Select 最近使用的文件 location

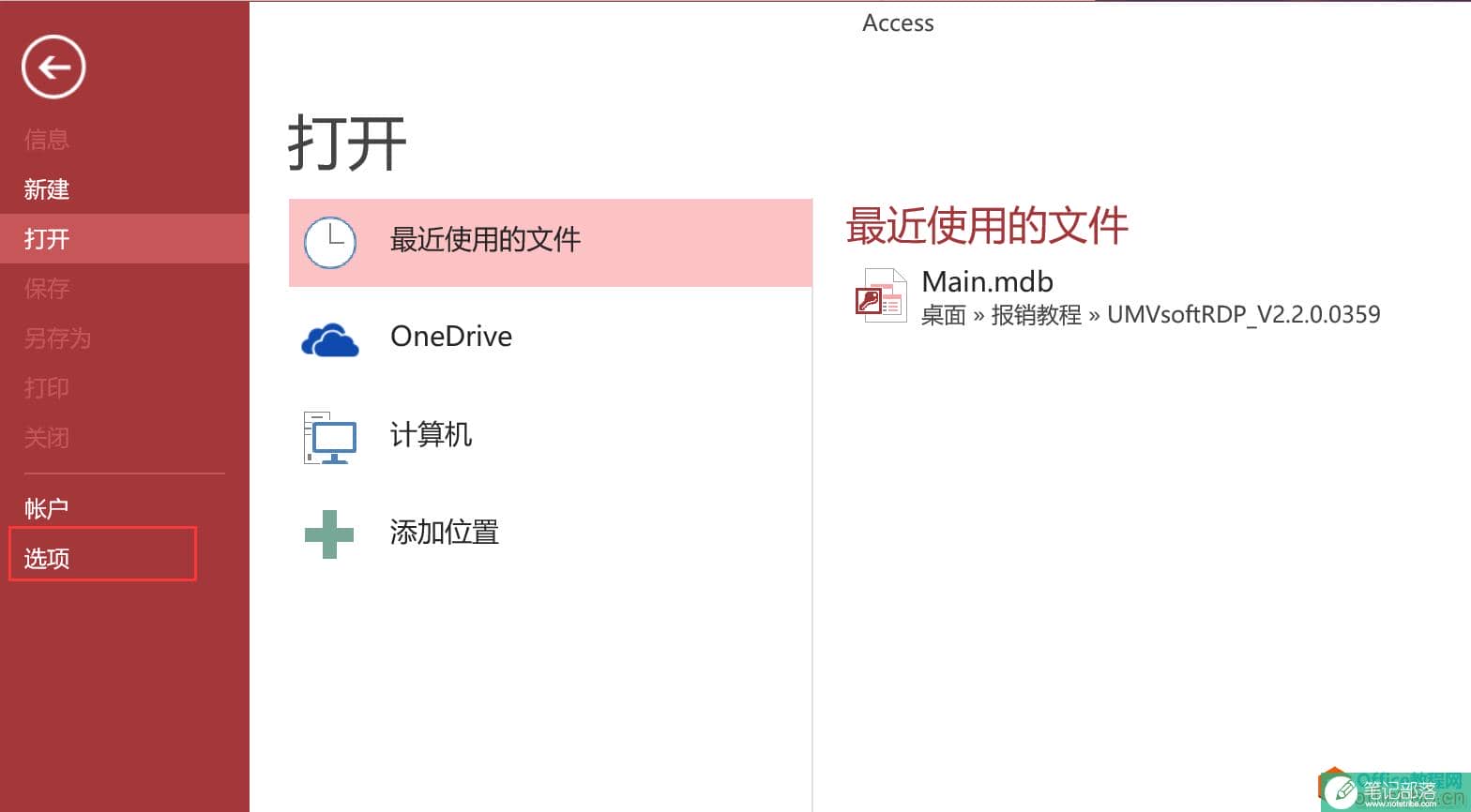[551, 242]
